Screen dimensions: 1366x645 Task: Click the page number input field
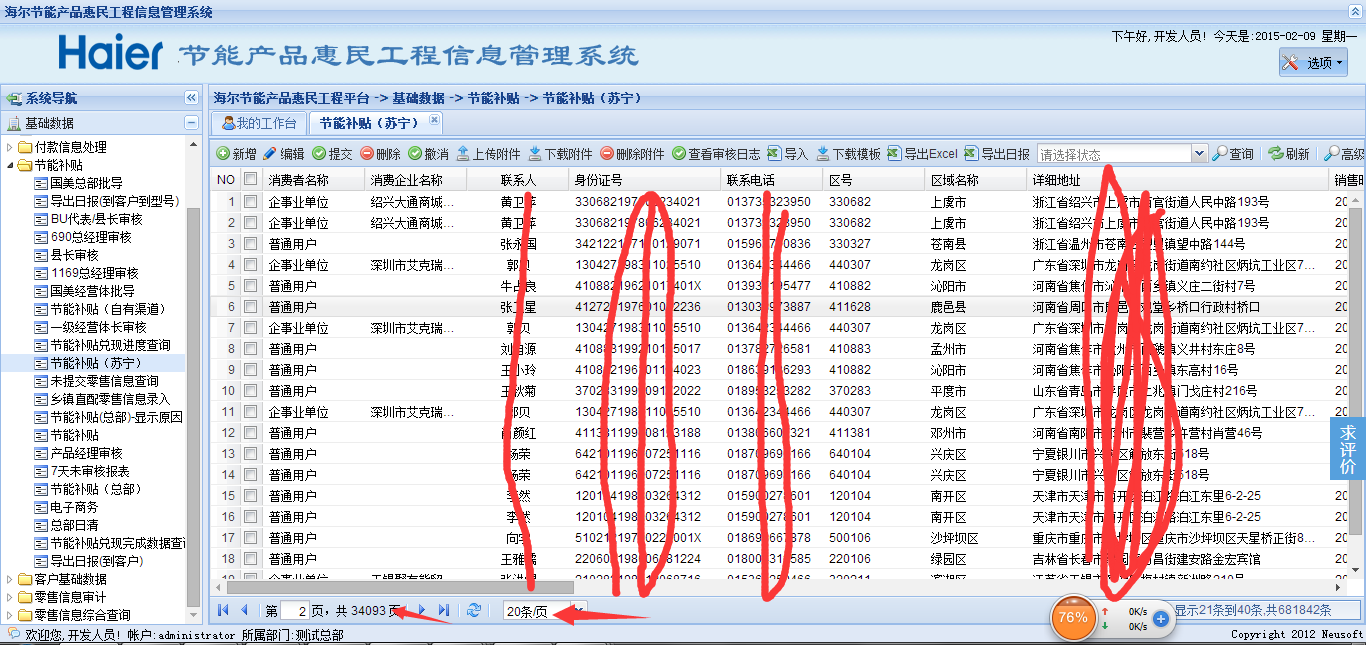point(296,610)
